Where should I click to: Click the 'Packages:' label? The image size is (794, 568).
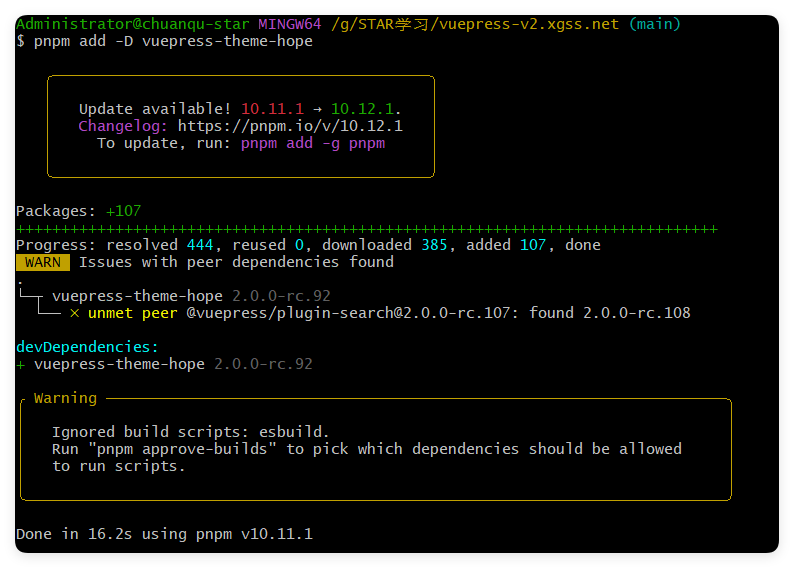[56, 211]
